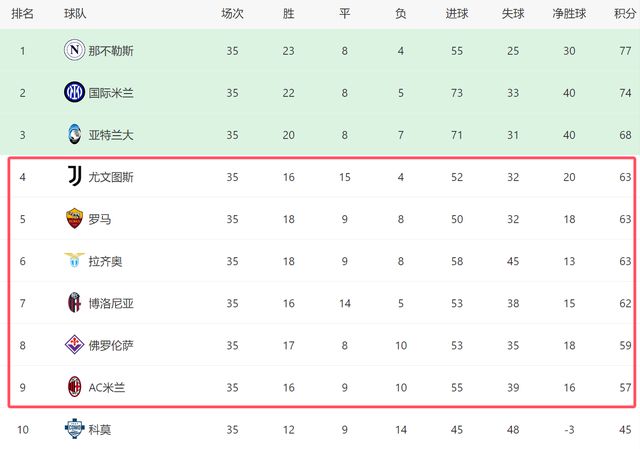Sort table by 净胜球 column header
This screenshot has height=449, width=640.
[567, 14]
